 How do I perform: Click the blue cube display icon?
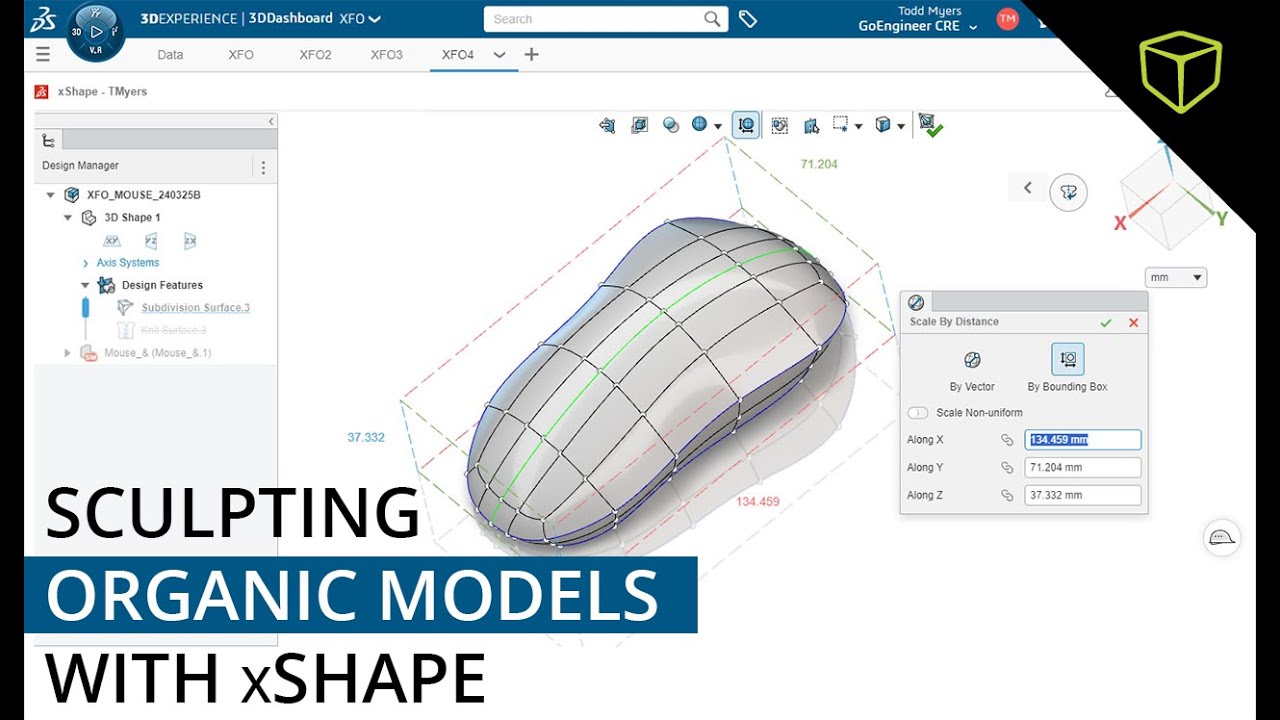pos(882,125)
